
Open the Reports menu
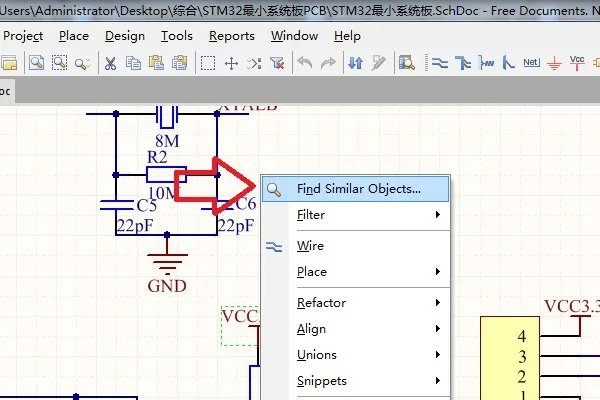[232, 36]
